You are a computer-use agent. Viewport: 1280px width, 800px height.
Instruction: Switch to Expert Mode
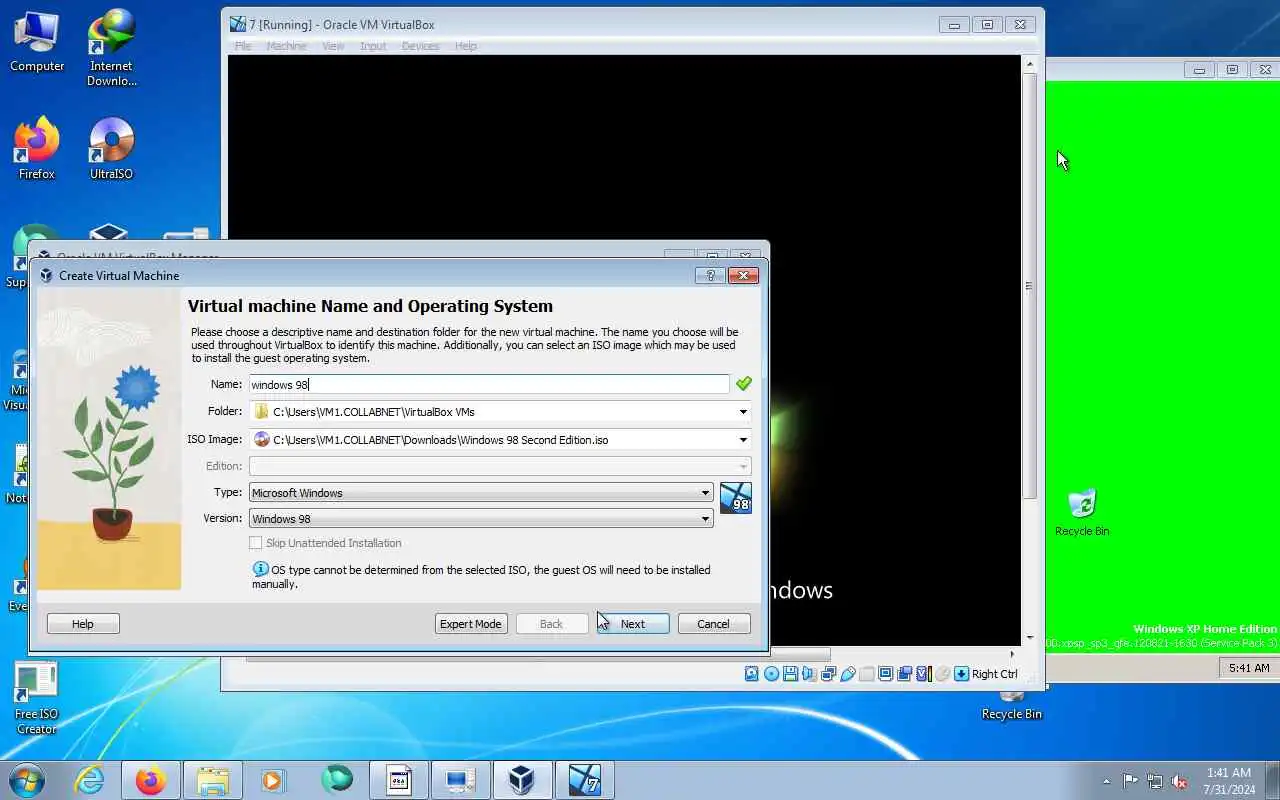coord(471,624)
